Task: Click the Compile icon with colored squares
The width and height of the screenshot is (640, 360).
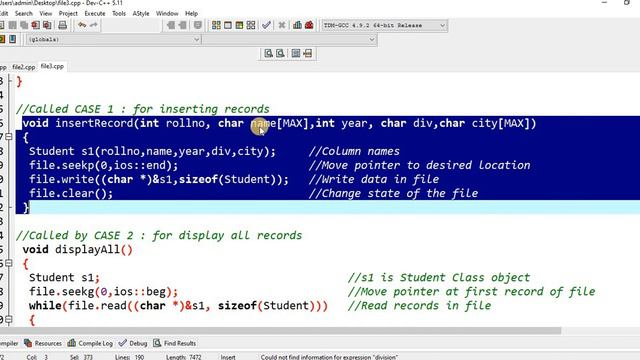Action: point(216,25)
